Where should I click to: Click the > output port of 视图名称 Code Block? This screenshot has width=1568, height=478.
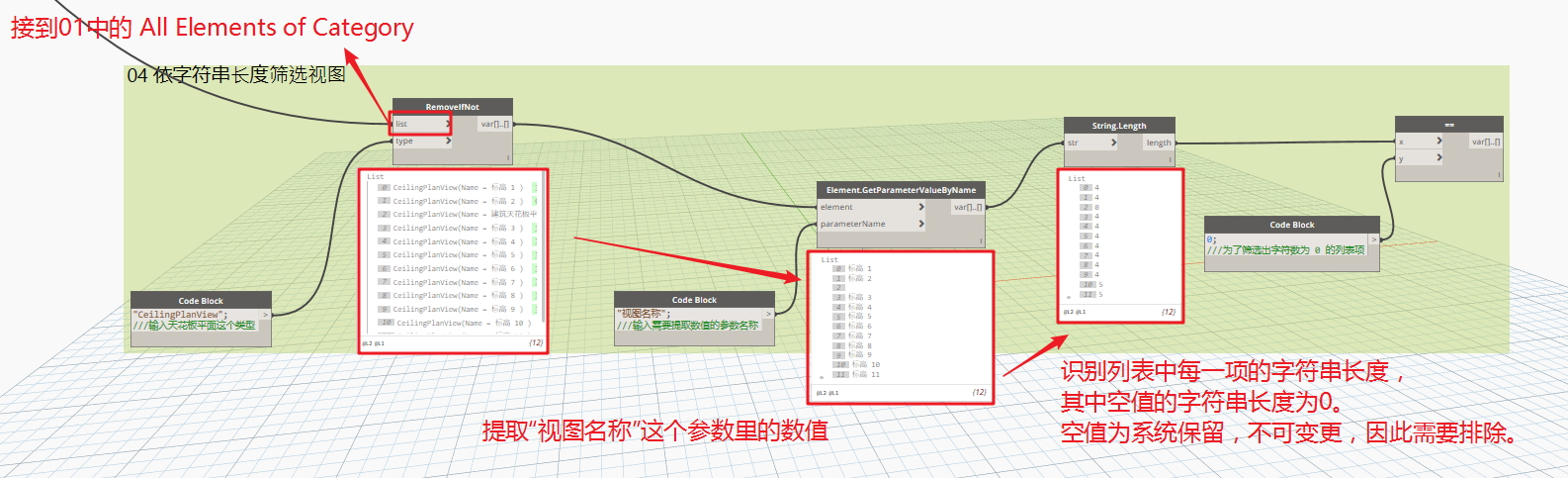point(768,314)
